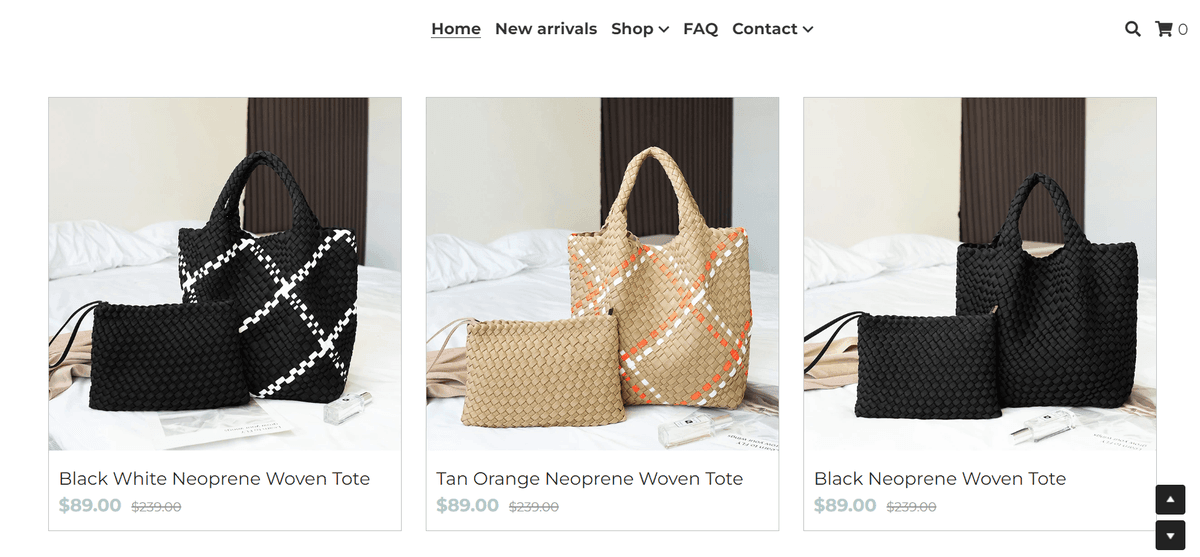Click the scroll-up arrow button
1200x557 pixels.
(1170, 499)
